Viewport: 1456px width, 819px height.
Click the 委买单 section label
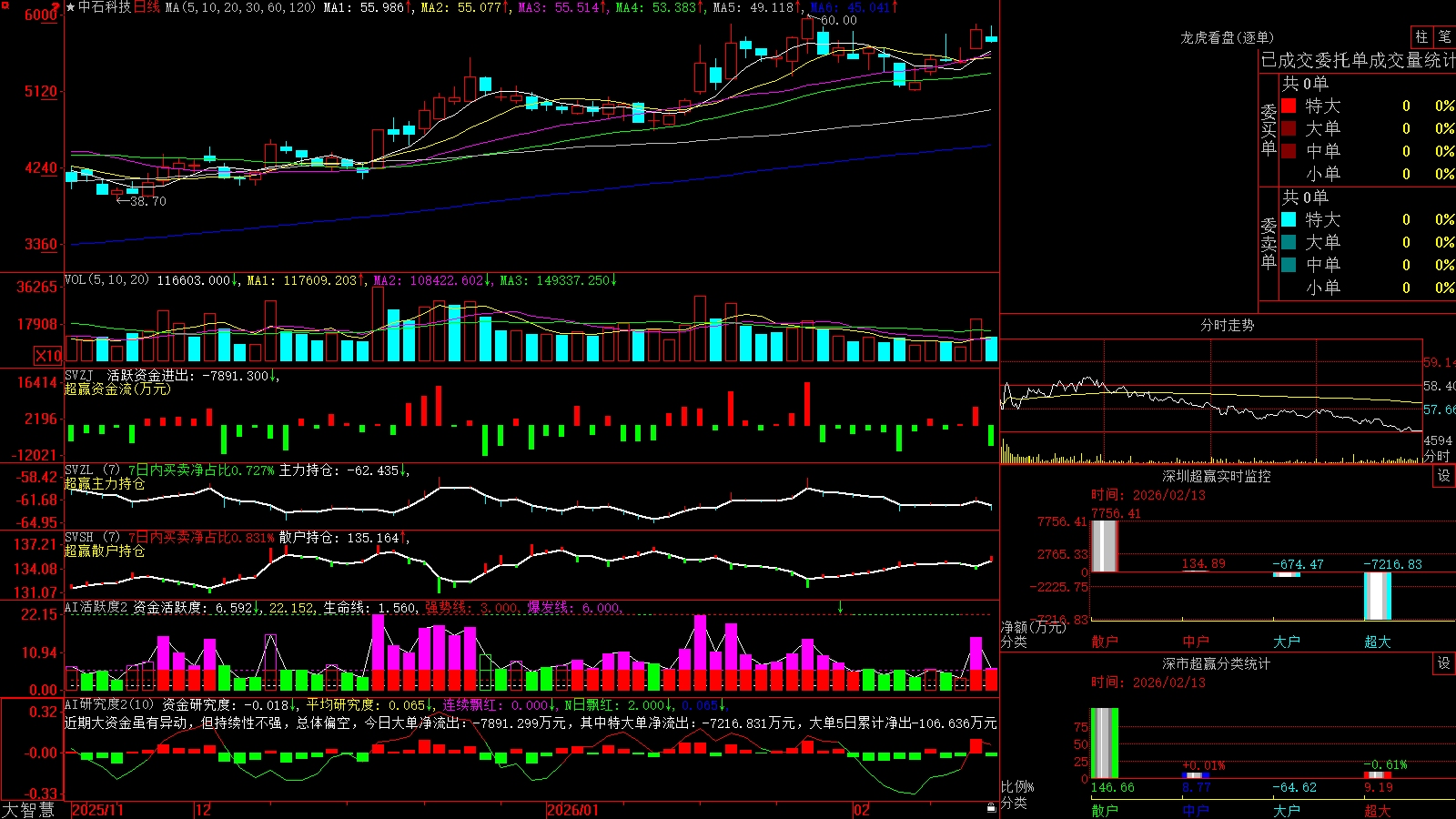tap(1269, 130)
